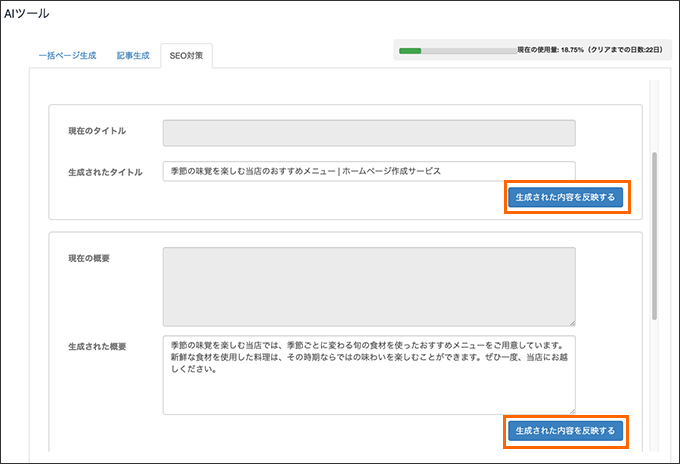The height and width of the screenshot is (464, 680).
Task: Focus the 生成されたタイトル text field
Action: coord(369,171)
